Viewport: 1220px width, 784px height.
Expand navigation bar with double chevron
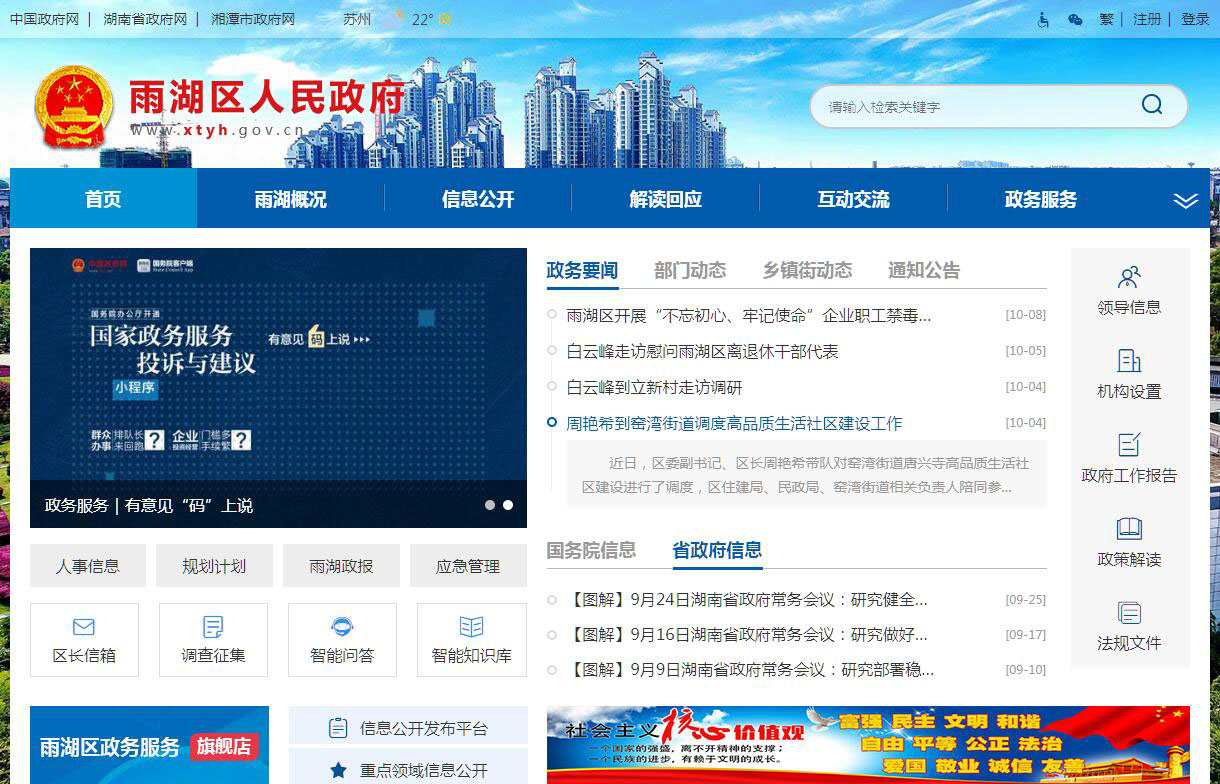pyautogui.click(x=1185, y=200)
